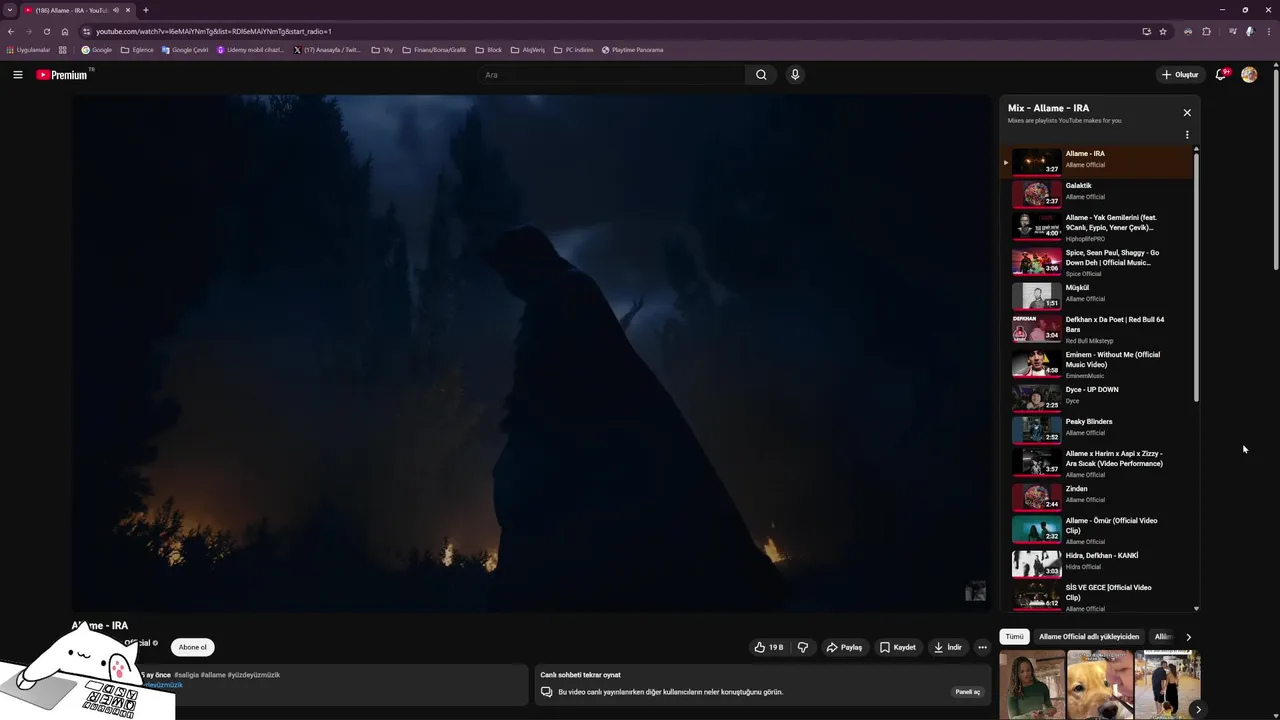Open the Google Çeviri bookmark
This screenshot has width=1280, height=720.
tap(185, 50)
